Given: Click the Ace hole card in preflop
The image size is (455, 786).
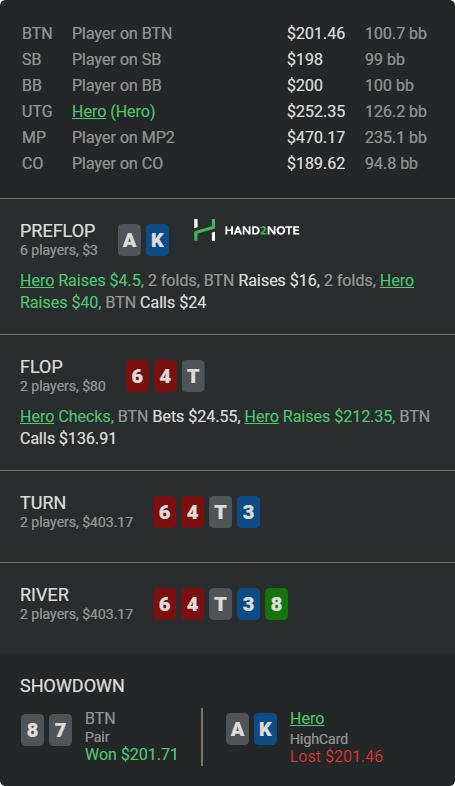Looking at the screenshot, I should pos(129,240).
